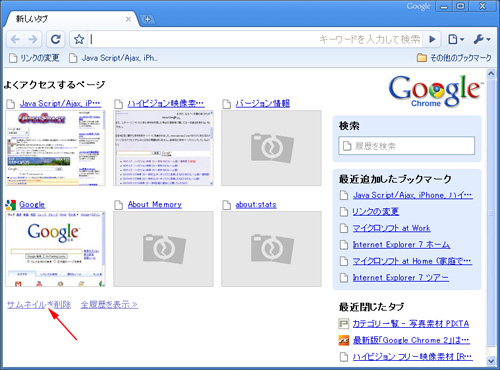The width and height of the screenshot is (500, 370).
Task: Click the Go arrow button beside address bar
Action: [x=432, y=40]
